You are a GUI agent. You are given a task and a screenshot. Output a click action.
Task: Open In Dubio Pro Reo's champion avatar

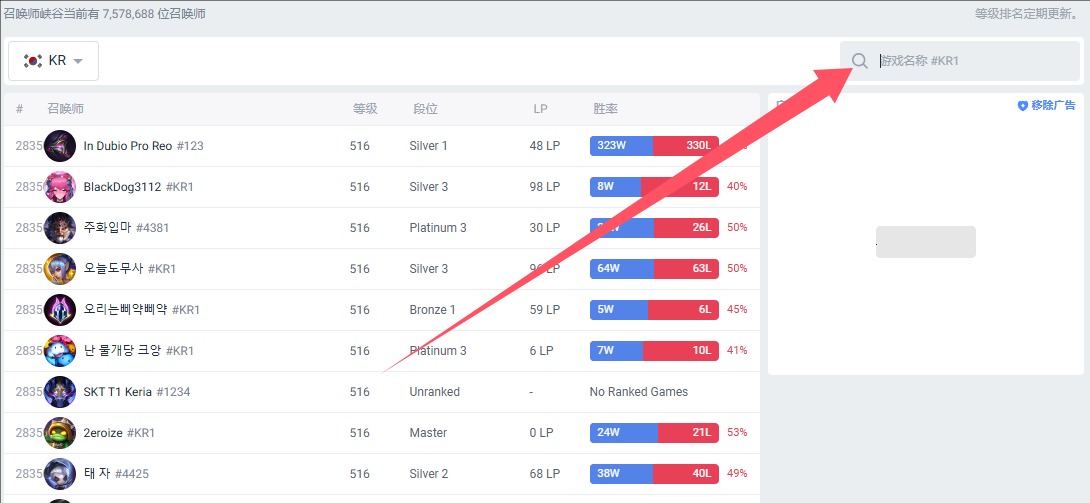pyautogui.click(x=60, y=146)
